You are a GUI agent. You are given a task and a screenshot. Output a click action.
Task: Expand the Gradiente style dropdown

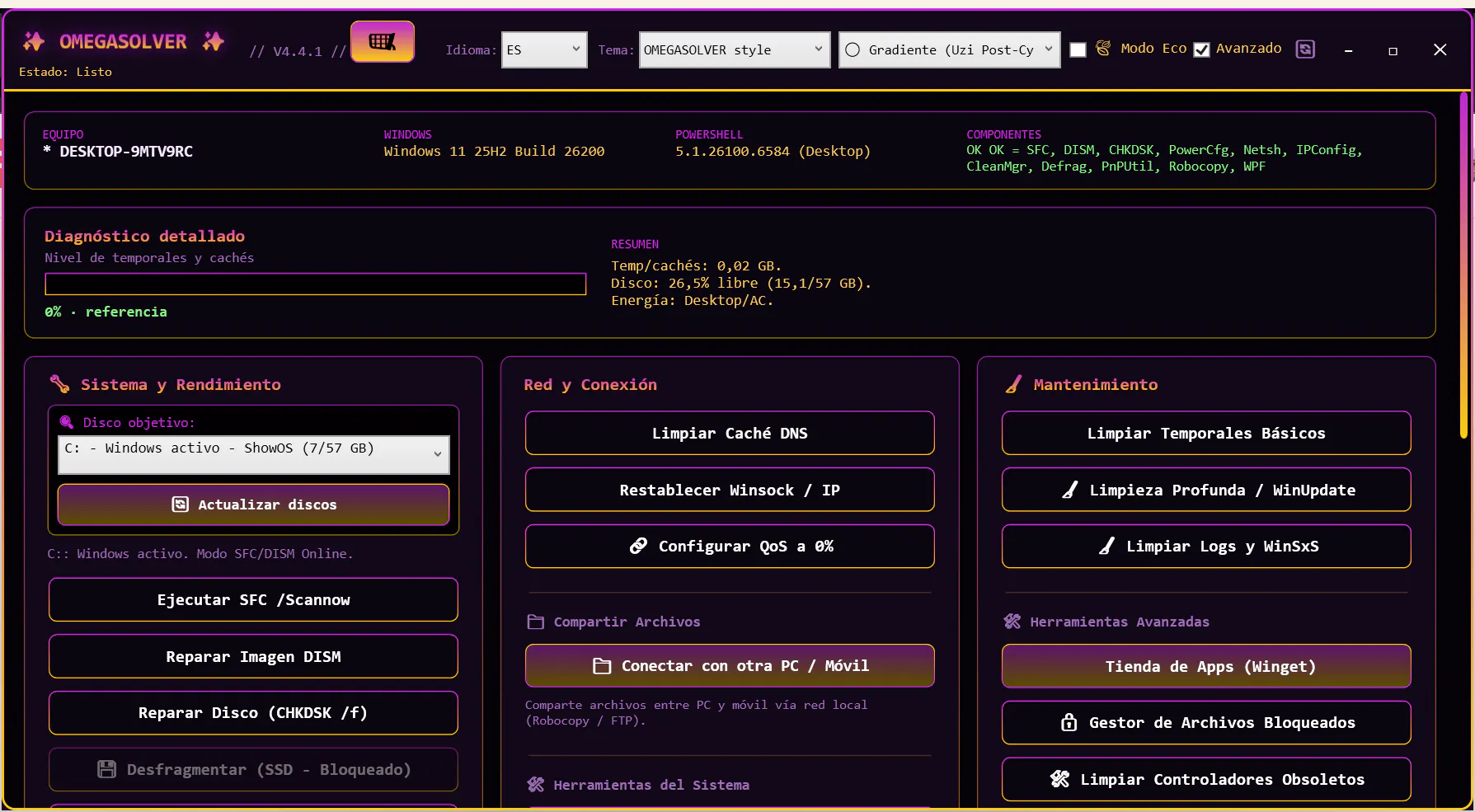tap(949, 49)
